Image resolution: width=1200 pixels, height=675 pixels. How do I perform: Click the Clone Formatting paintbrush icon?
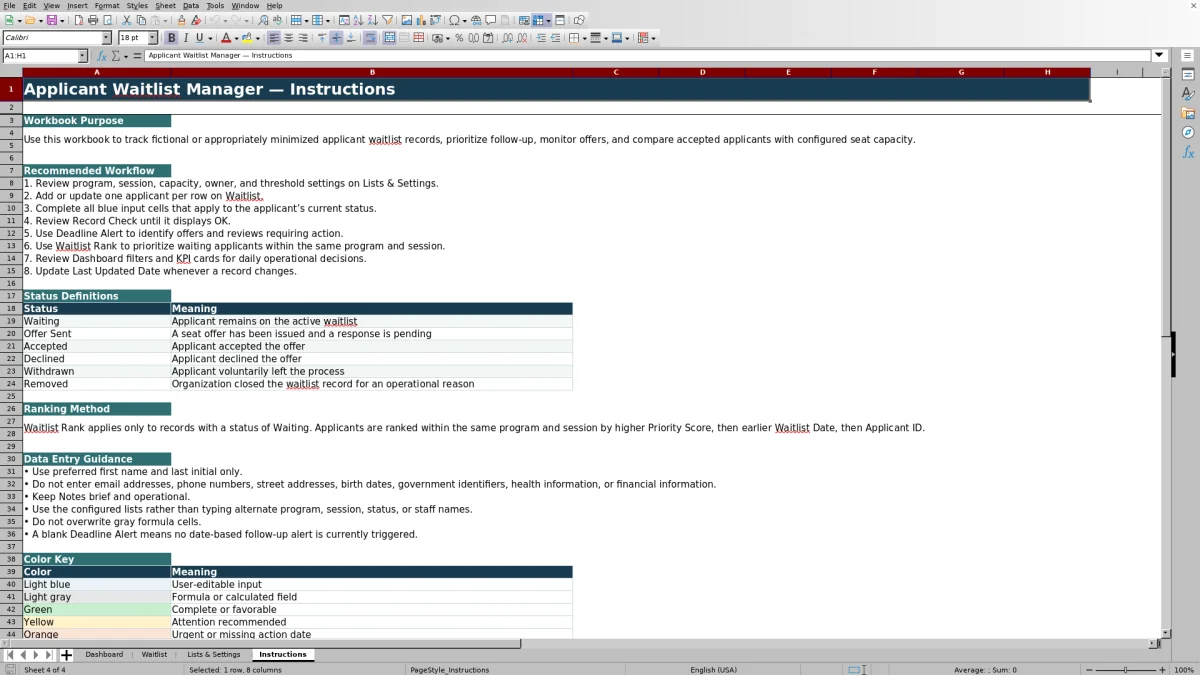point(181,20)
